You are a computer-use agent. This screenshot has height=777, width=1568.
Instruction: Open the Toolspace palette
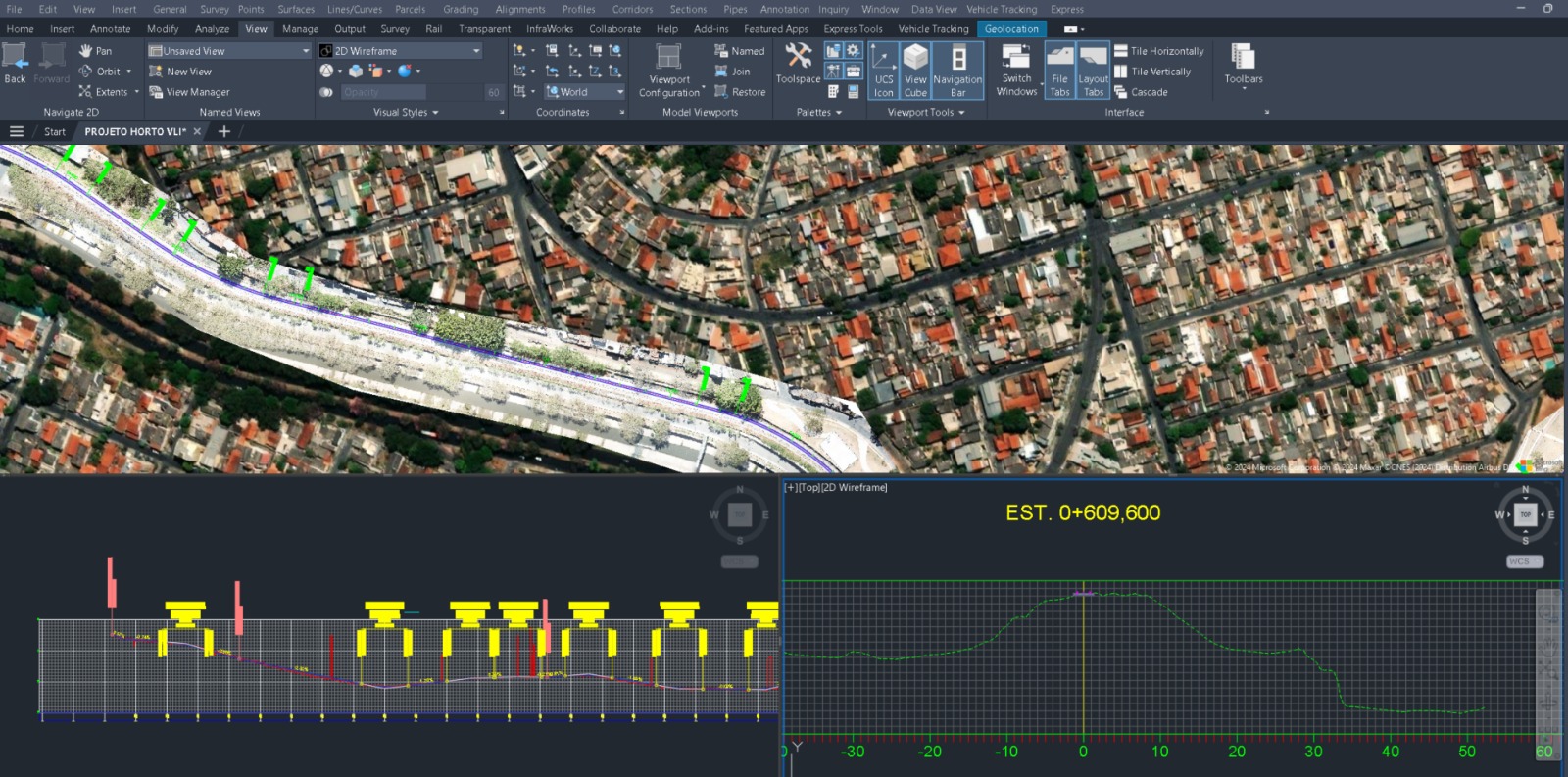(x=798, y=63)
